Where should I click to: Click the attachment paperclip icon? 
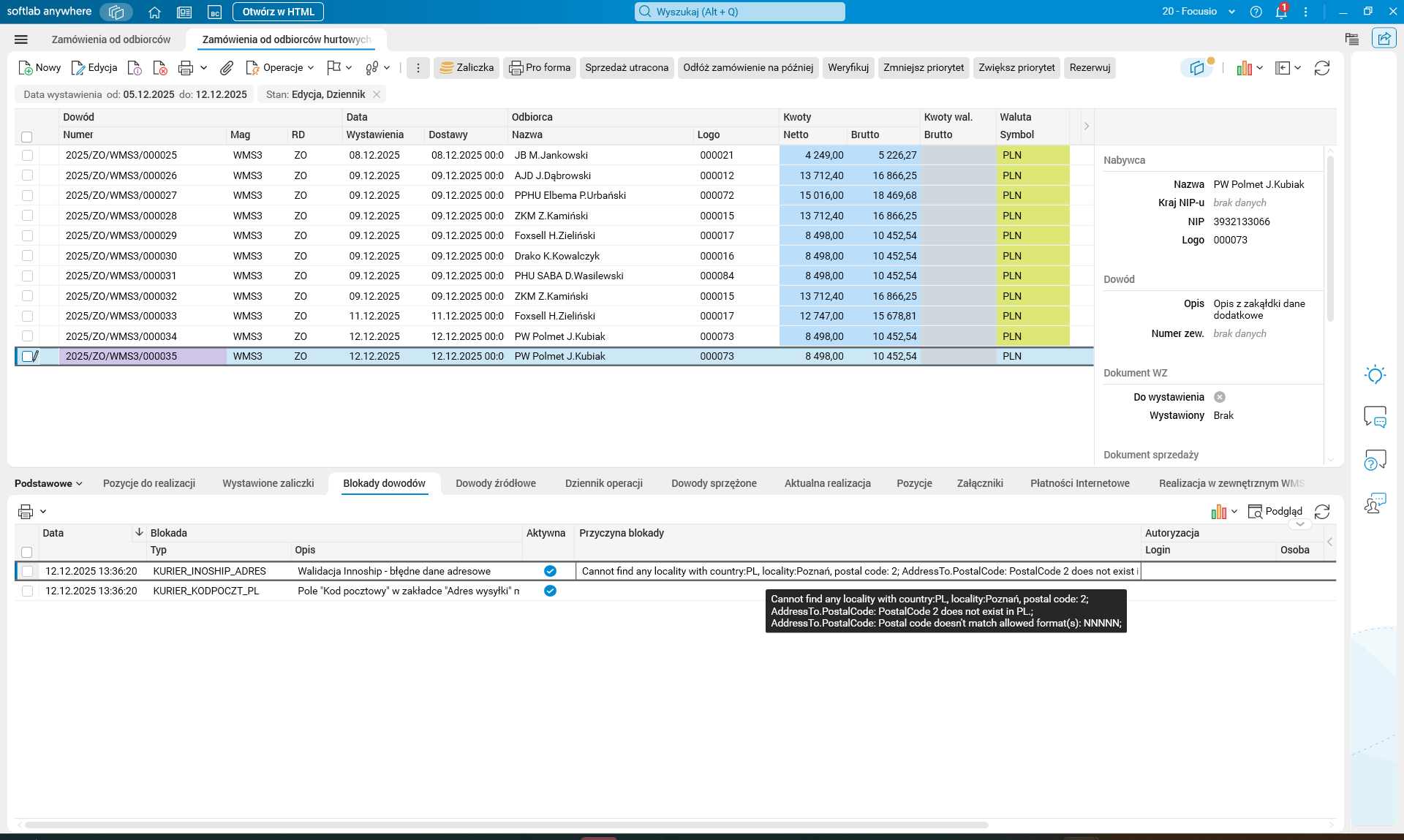coord(227,68)
